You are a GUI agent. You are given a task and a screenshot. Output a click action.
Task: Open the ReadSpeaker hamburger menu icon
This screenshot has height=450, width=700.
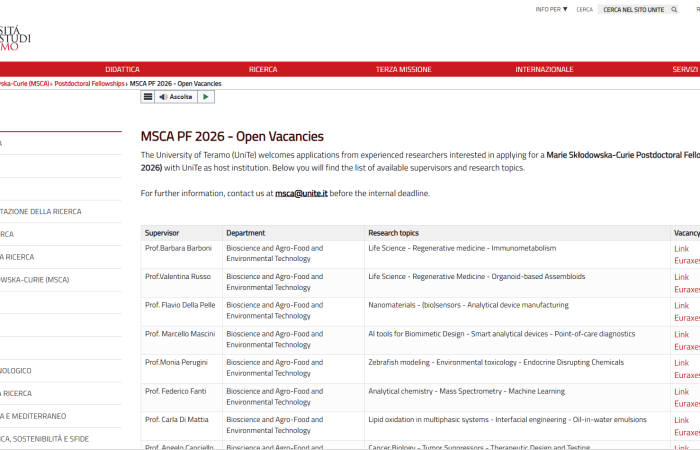[148, 97]
